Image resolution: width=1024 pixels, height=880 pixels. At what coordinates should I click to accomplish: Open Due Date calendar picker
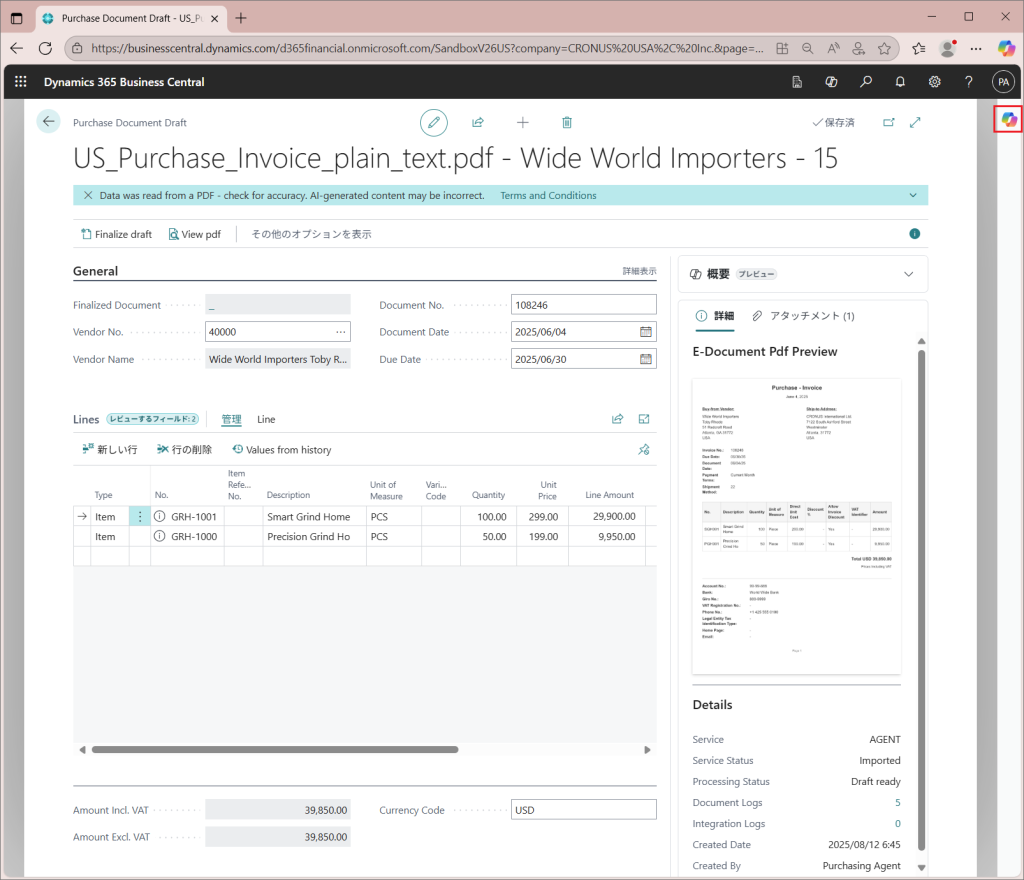[646, 359]
